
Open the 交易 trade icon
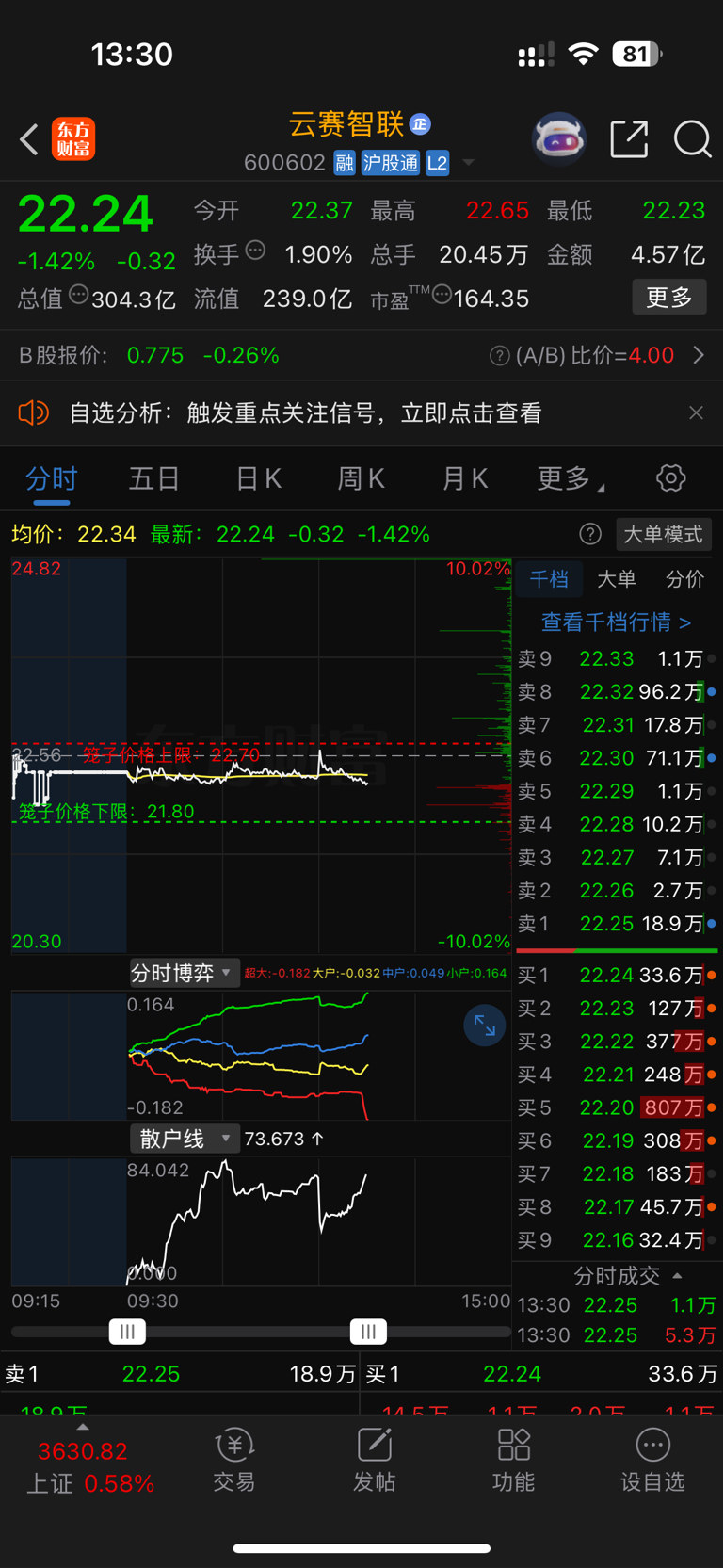pos(234,1461)
